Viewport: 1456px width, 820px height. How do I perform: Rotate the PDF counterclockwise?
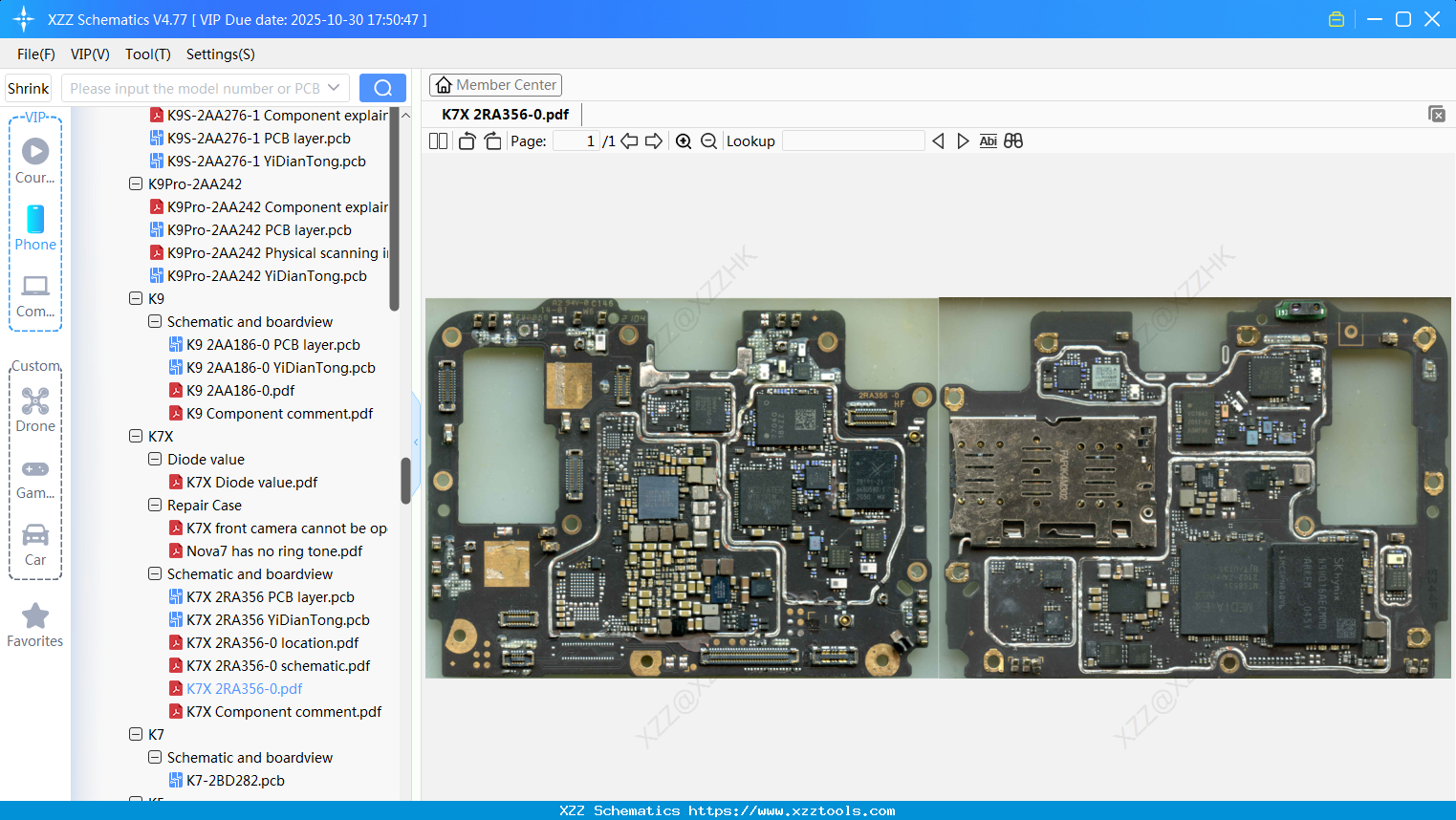click(x=466, y=140)
